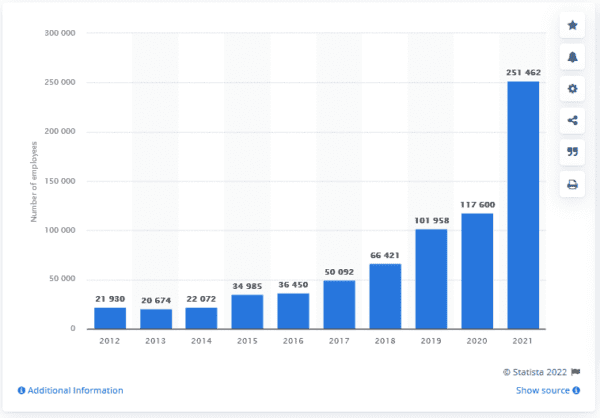
Task: Open the citation quote icon
Action: click(x=572, y=152)
